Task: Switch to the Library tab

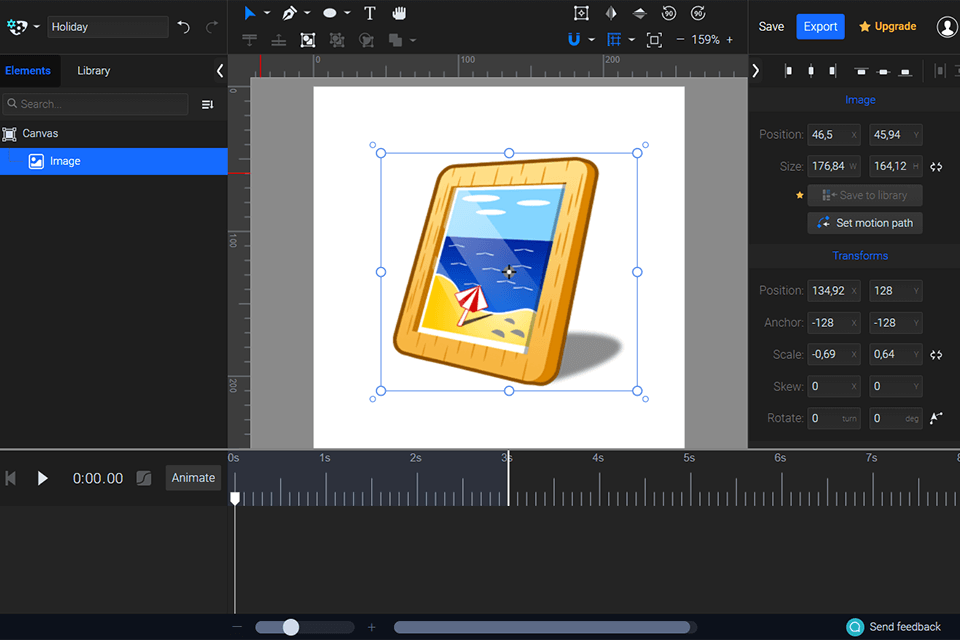Action: click(x=93, y=70)
